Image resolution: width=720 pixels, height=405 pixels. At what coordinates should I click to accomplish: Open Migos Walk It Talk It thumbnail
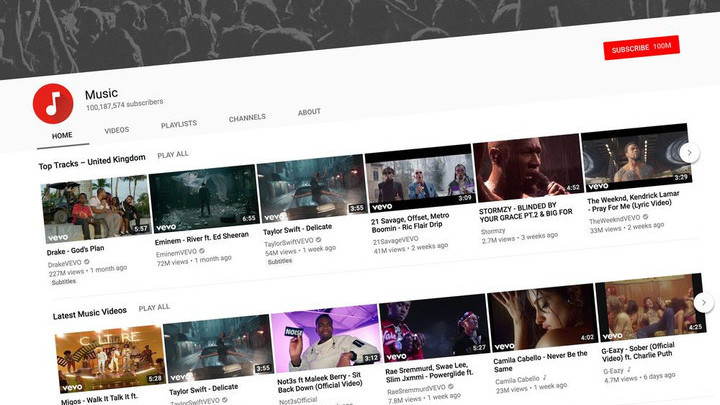tap(110, 359)
